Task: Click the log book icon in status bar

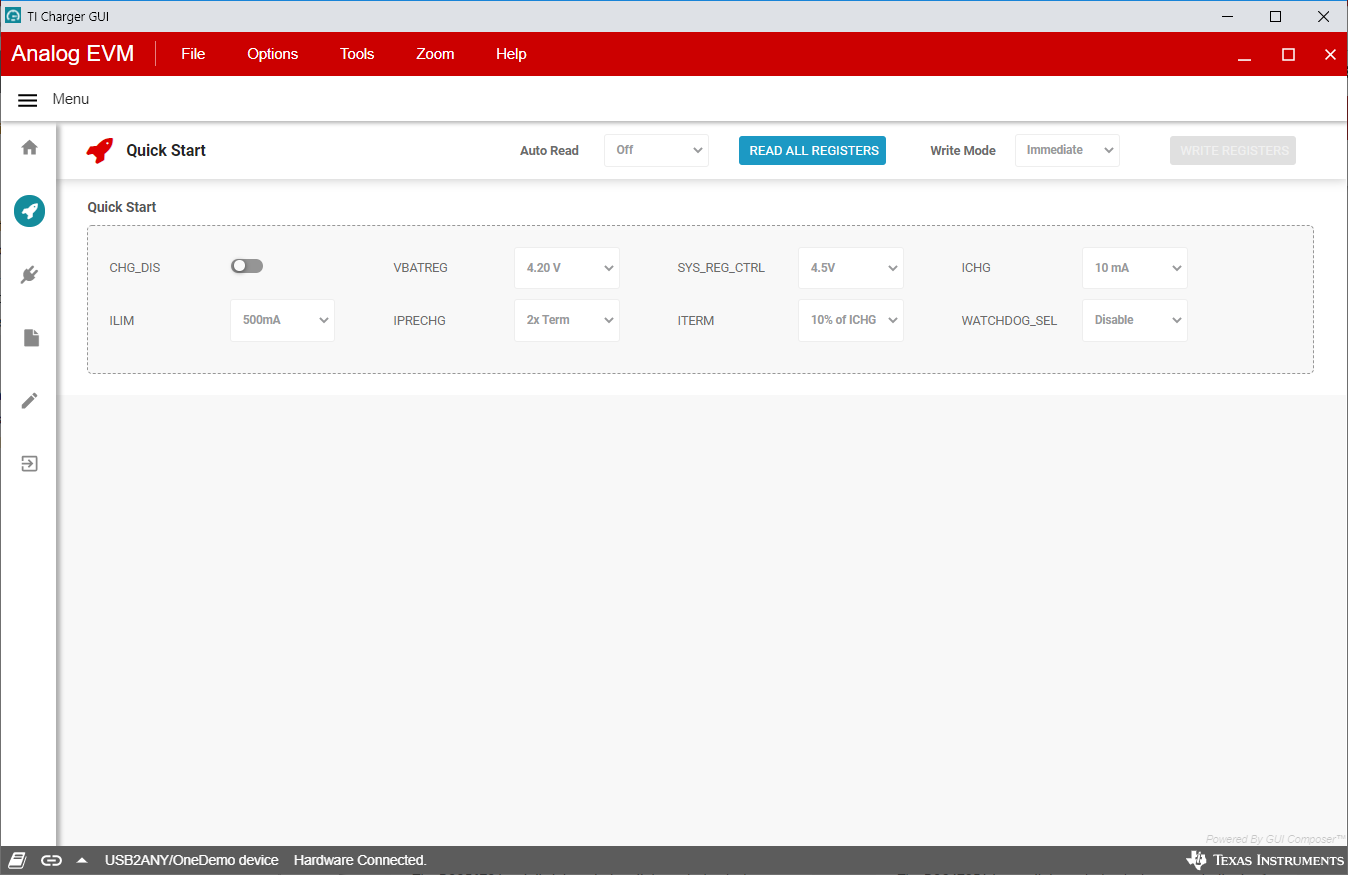Action: (x=18, y=860)
